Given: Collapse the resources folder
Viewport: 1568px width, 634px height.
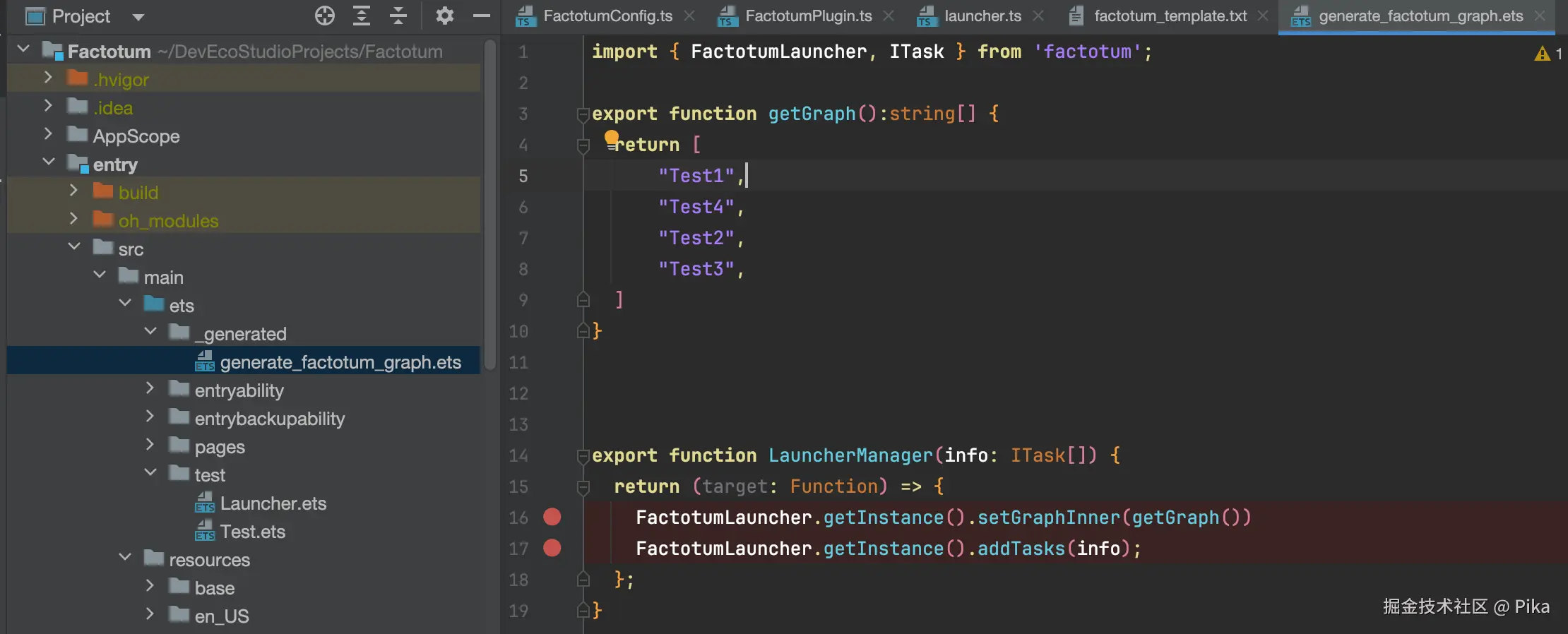Looking at the screenshot, I should (x=125, y=557).
